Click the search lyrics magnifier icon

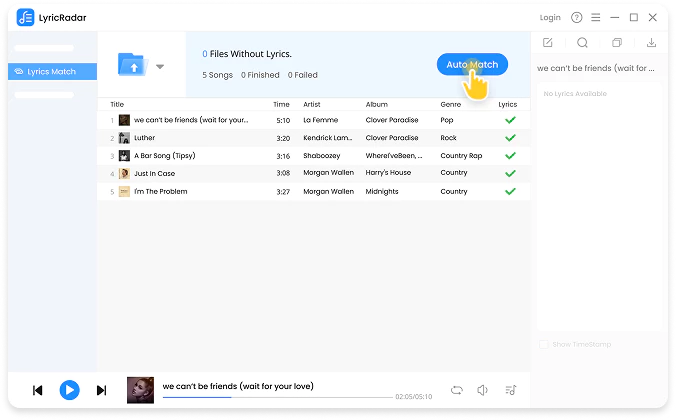pyautogui.click(x=582, y=43)
